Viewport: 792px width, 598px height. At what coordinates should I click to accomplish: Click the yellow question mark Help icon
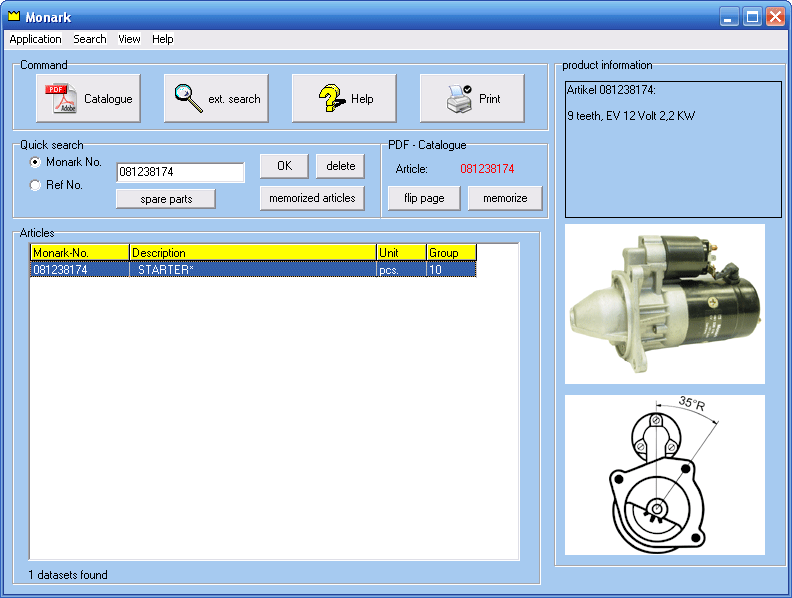click(x=331, y=98)
